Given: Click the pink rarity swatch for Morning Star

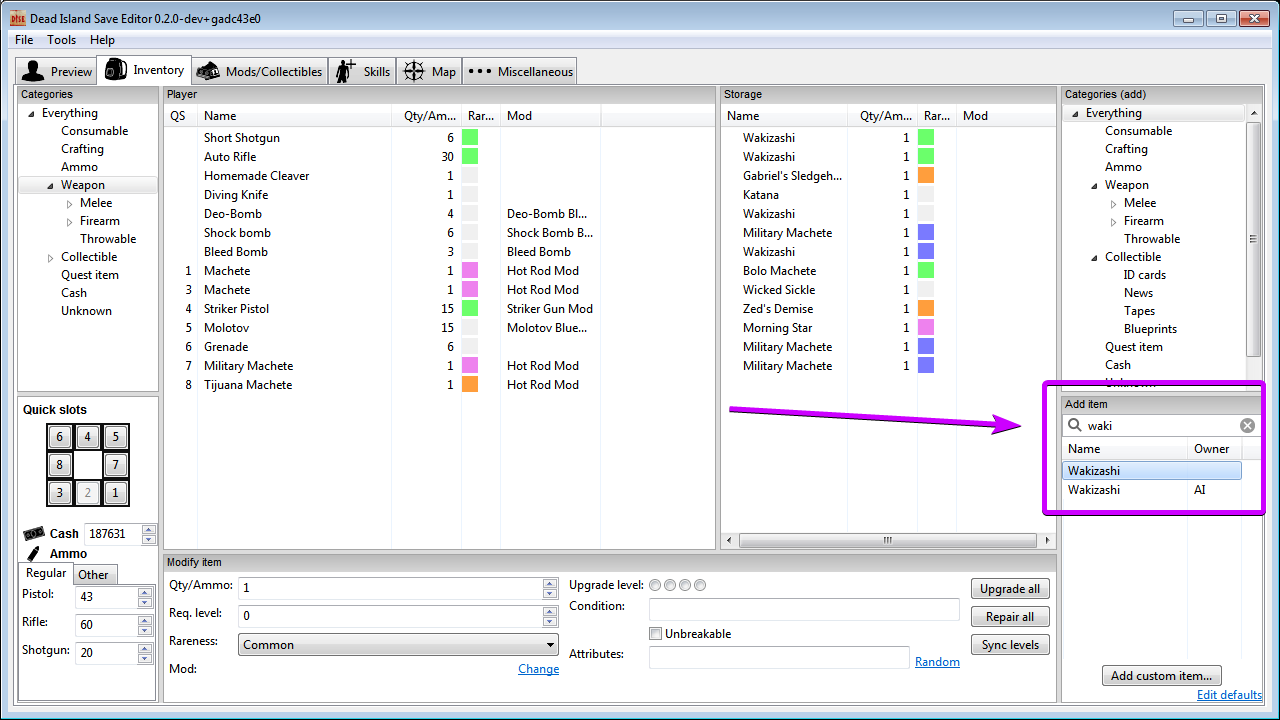Looking at the screenshot, I should click(926, 328).
